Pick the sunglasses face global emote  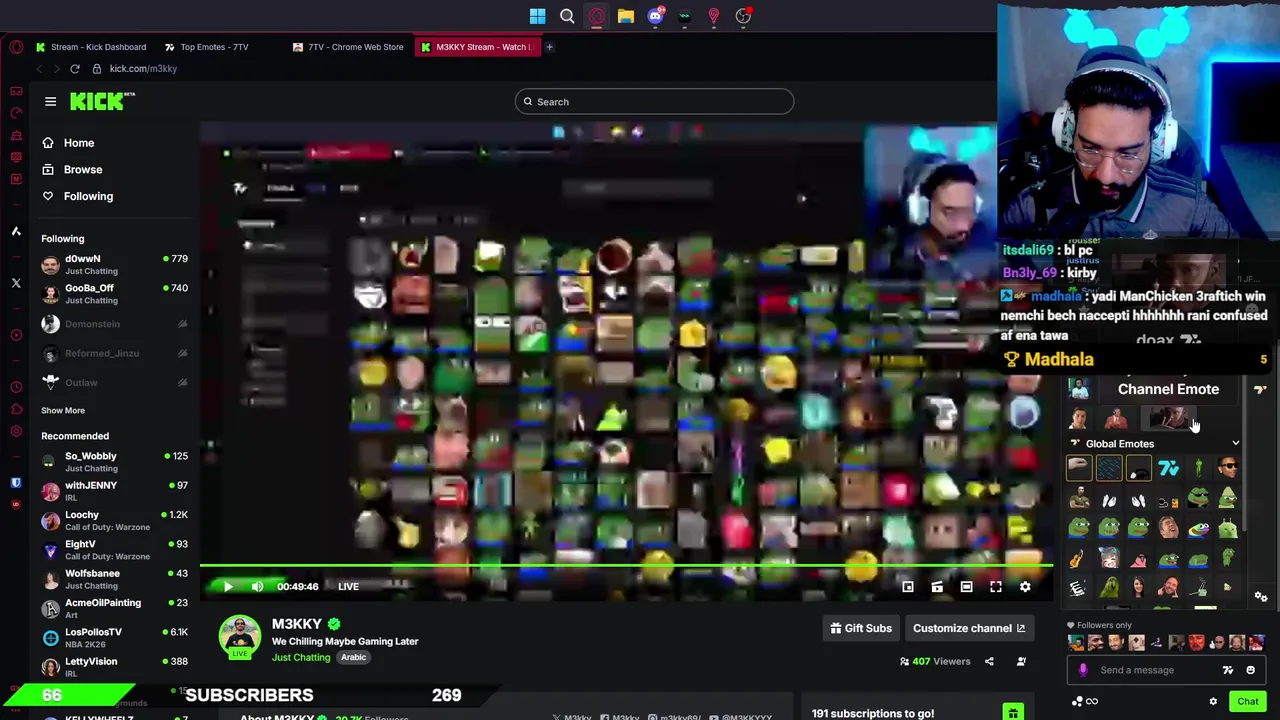coord(1228,468)
